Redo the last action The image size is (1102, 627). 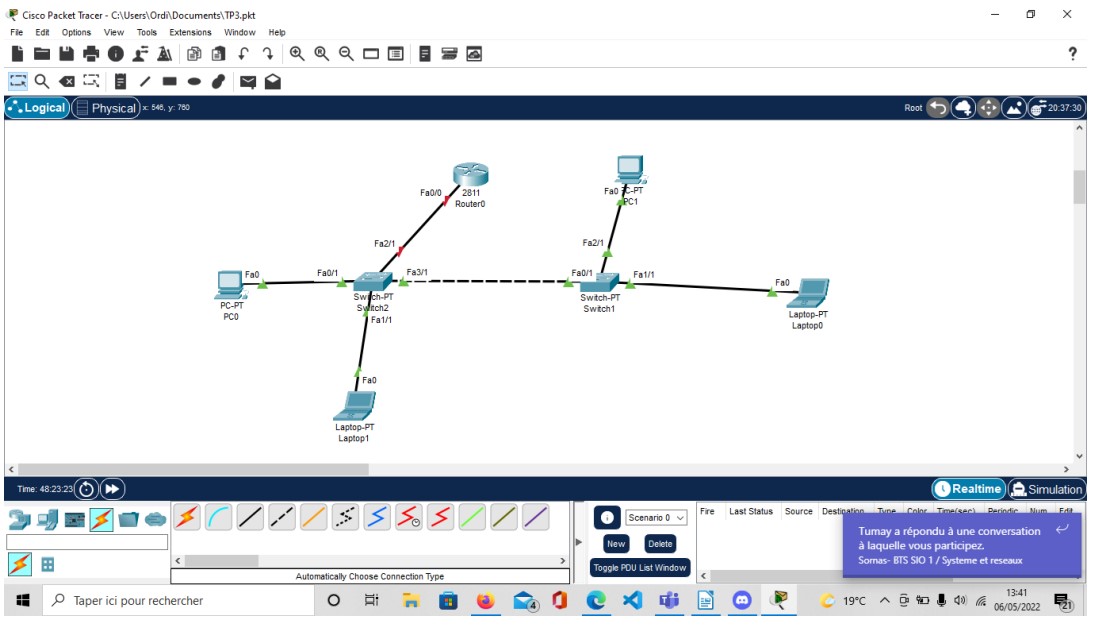click(x=268, y=54)
